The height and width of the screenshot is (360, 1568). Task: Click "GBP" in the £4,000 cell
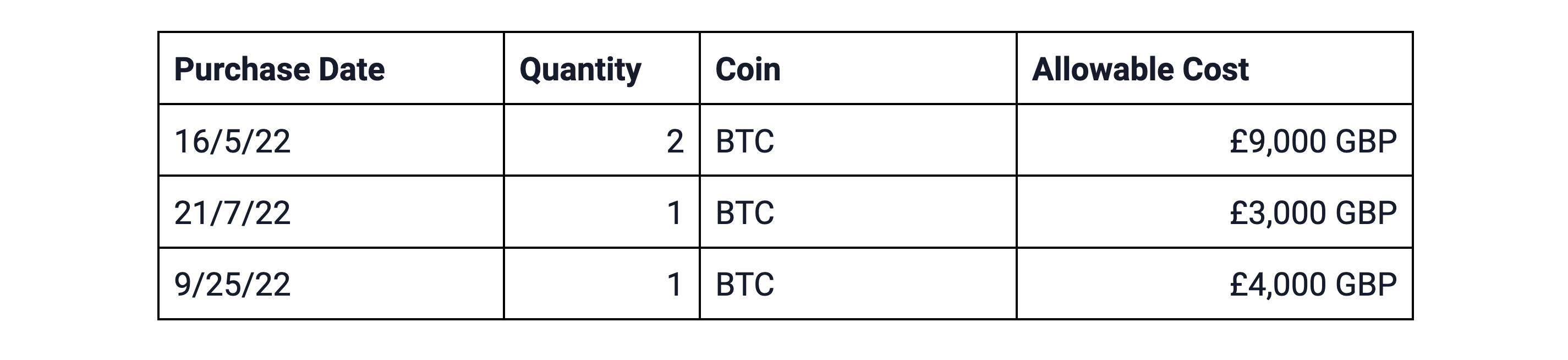click(1366, 285)
